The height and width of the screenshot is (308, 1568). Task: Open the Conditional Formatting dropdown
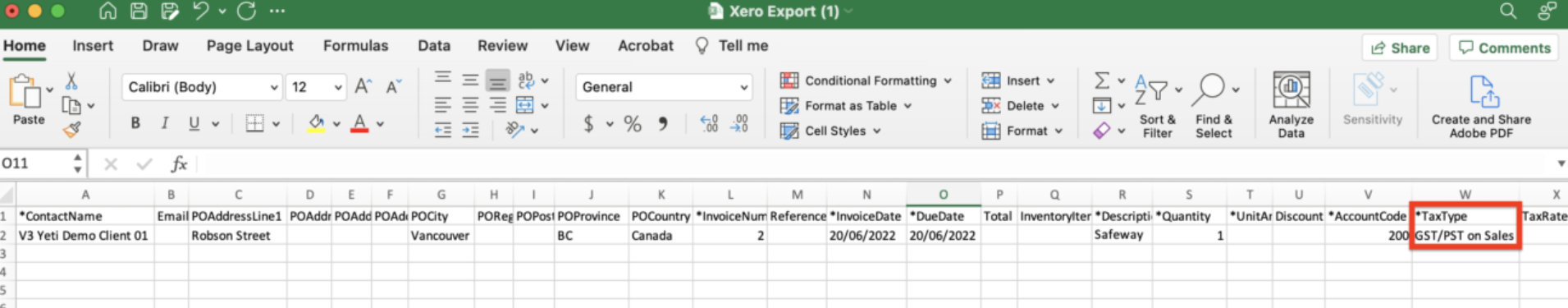click(x=866, y=80)
